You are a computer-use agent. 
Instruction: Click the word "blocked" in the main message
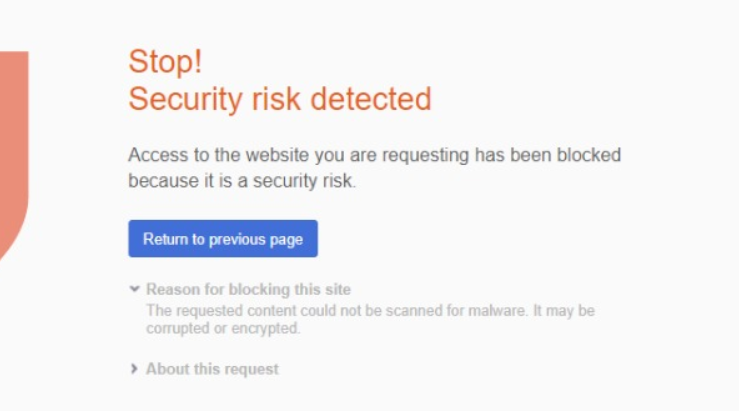click(590, 156)
